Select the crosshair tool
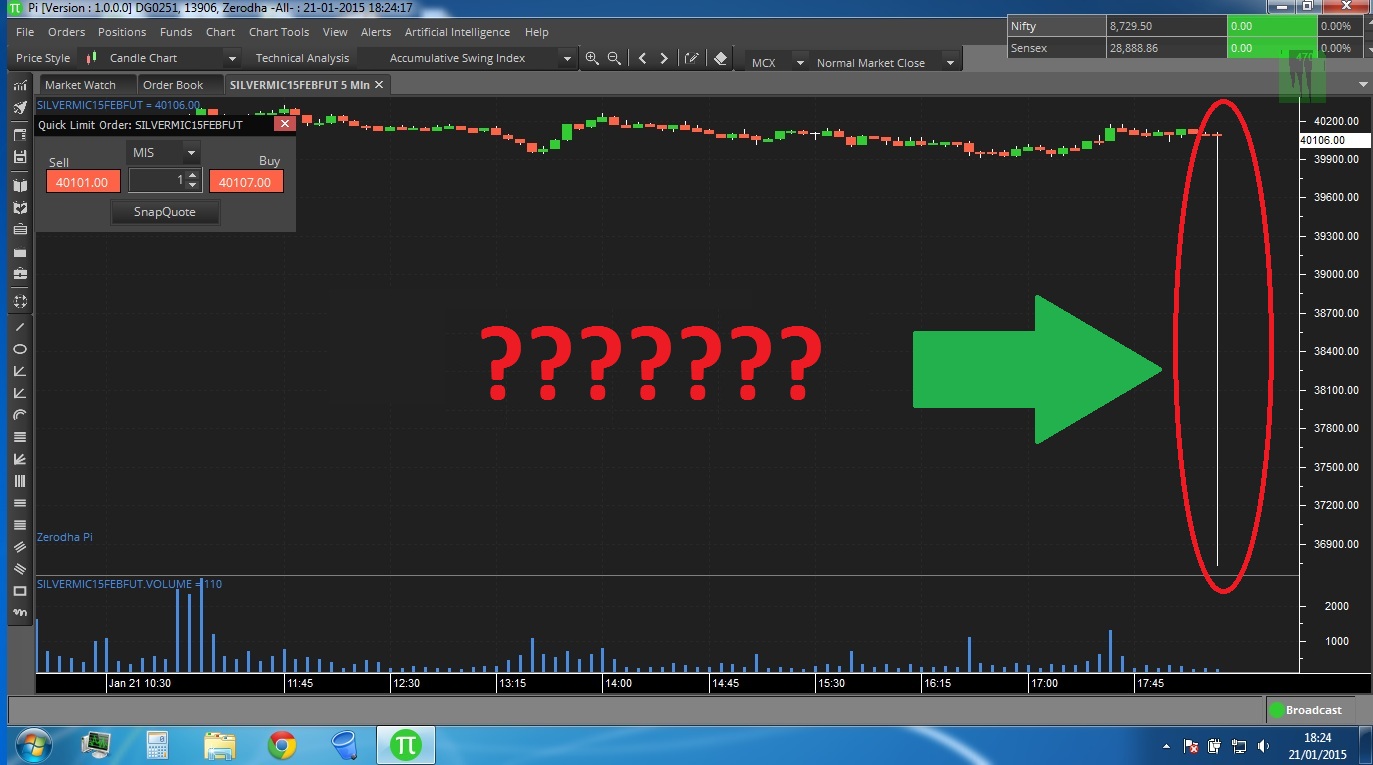 (x=20, y=301)
